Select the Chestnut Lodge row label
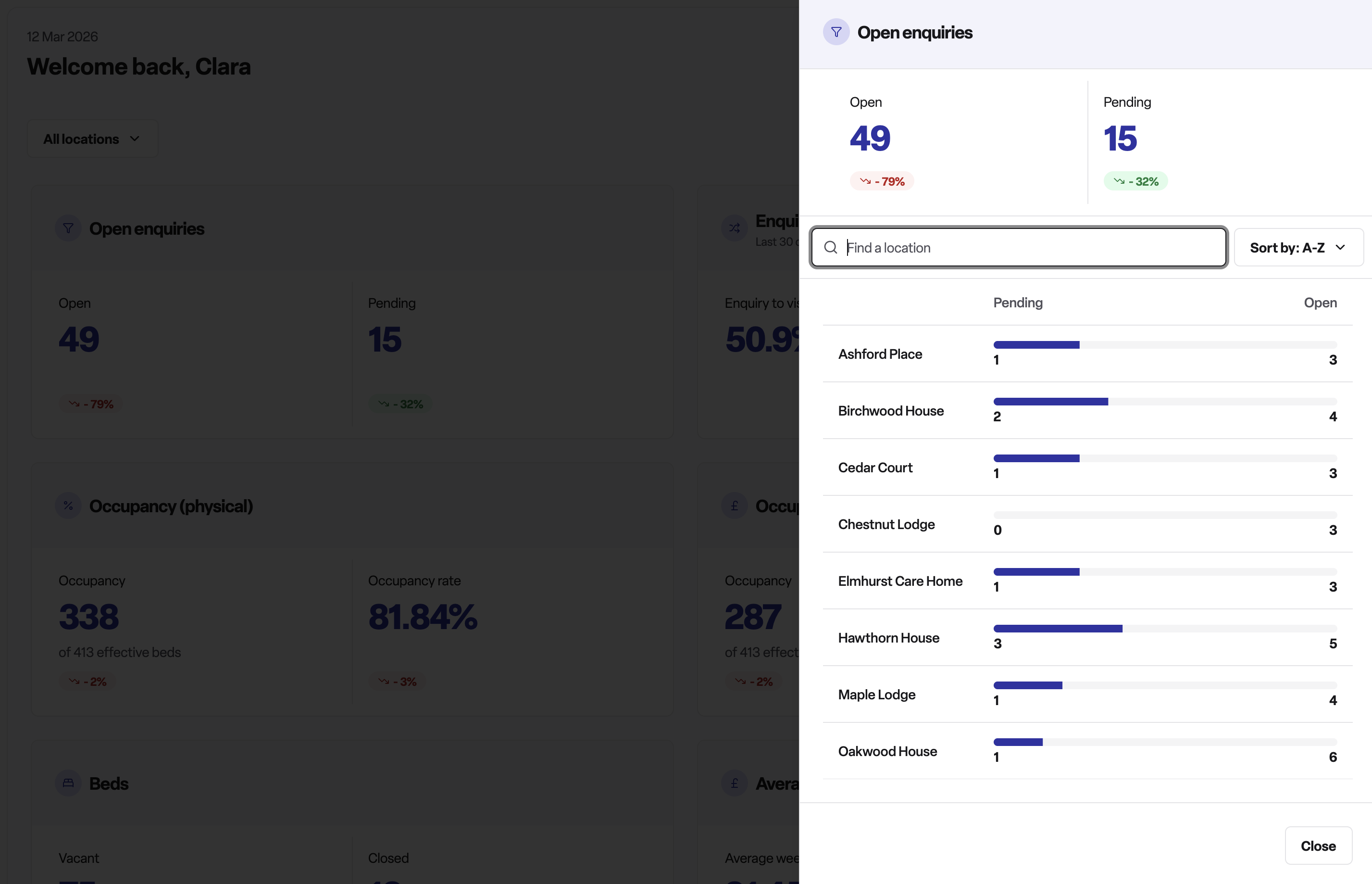Screen dimensions: 1372x884 pyautogui.click(x=886, y=525)
